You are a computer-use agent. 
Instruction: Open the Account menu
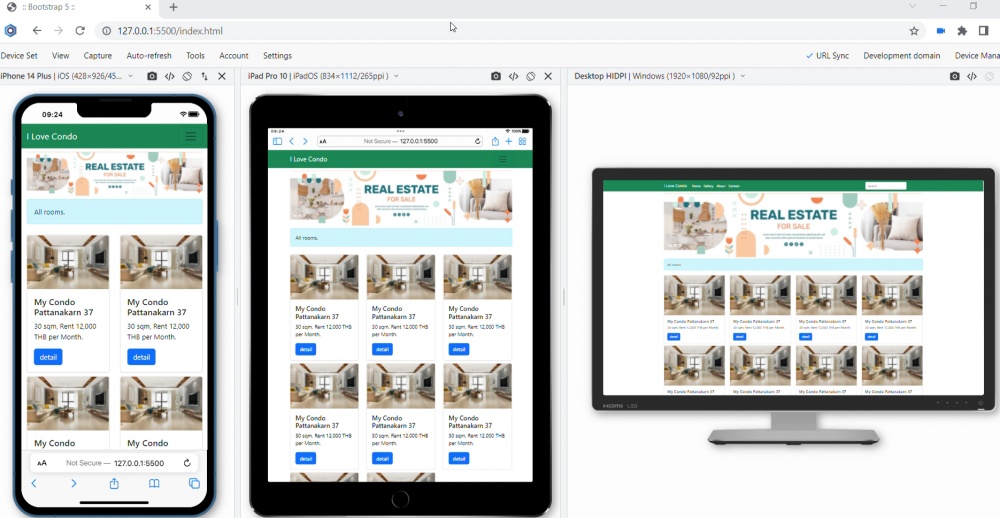point(233,56)
